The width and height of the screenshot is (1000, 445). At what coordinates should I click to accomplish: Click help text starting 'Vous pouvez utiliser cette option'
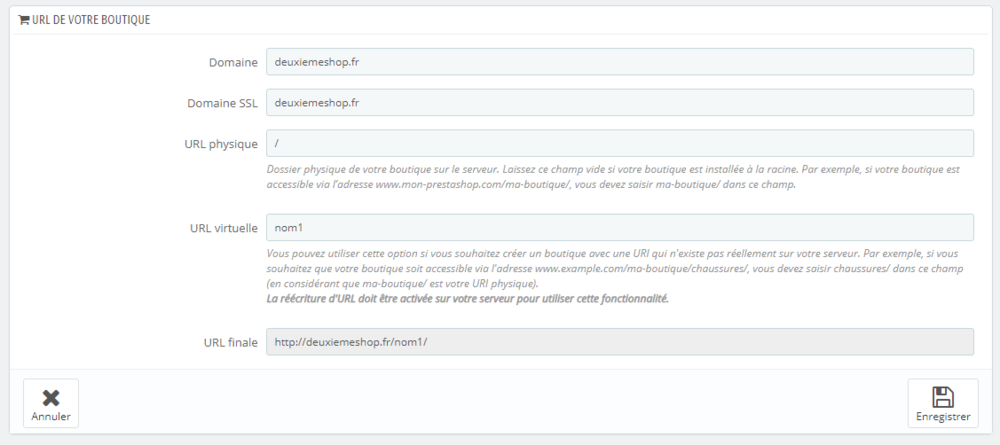point(615,268)
